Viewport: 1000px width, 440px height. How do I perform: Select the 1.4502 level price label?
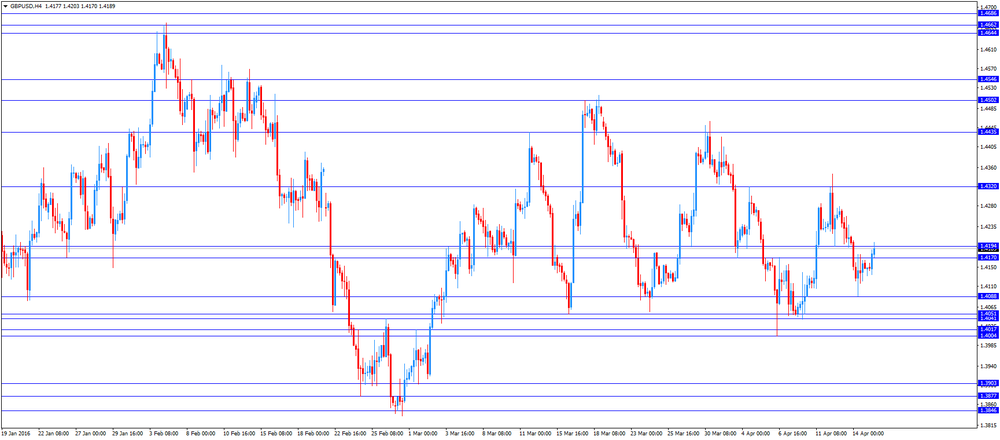click(x=987, y=100)
